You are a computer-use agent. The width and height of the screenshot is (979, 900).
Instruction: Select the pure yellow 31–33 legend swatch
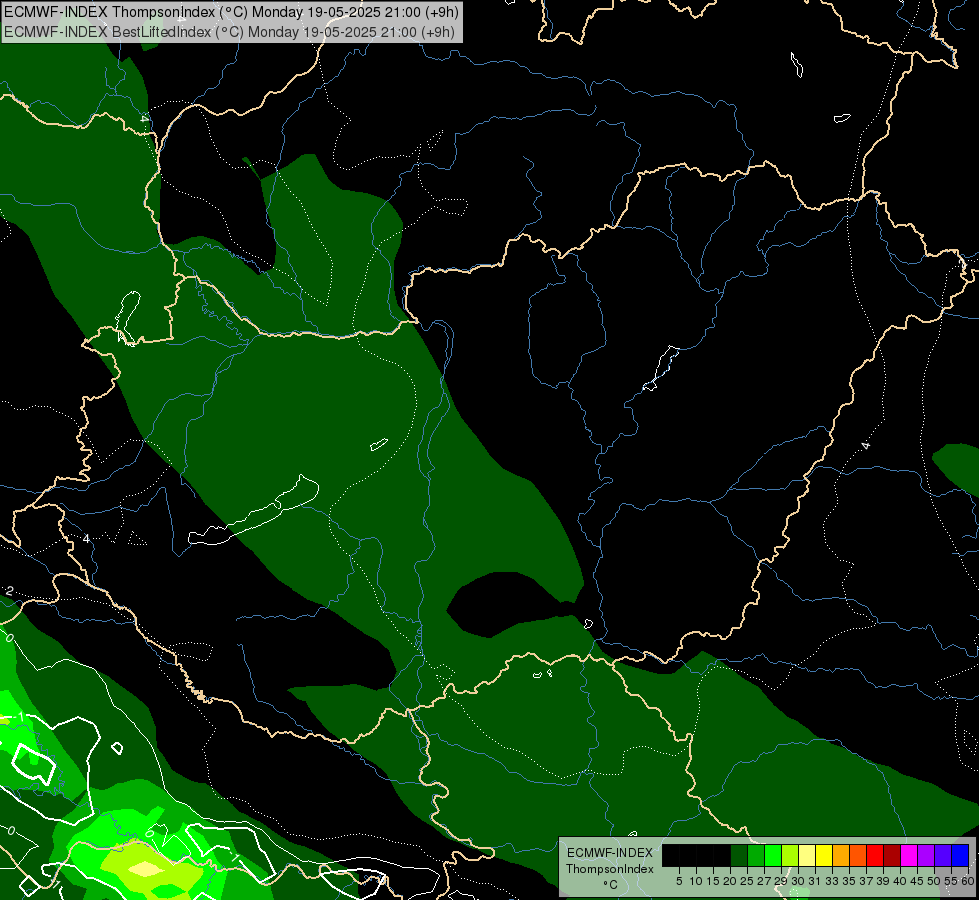[824, 855]
